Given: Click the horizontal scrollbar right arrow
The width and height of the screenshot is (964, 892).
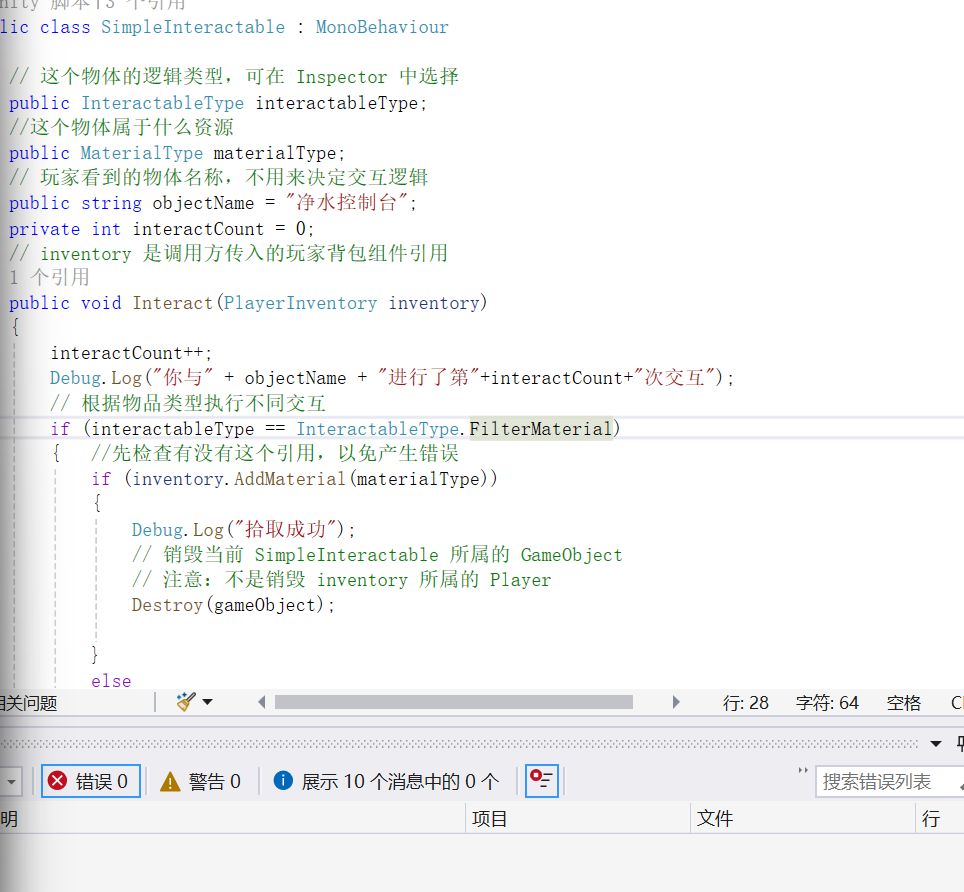Looking at the screenshot, I should coord(676,702).
